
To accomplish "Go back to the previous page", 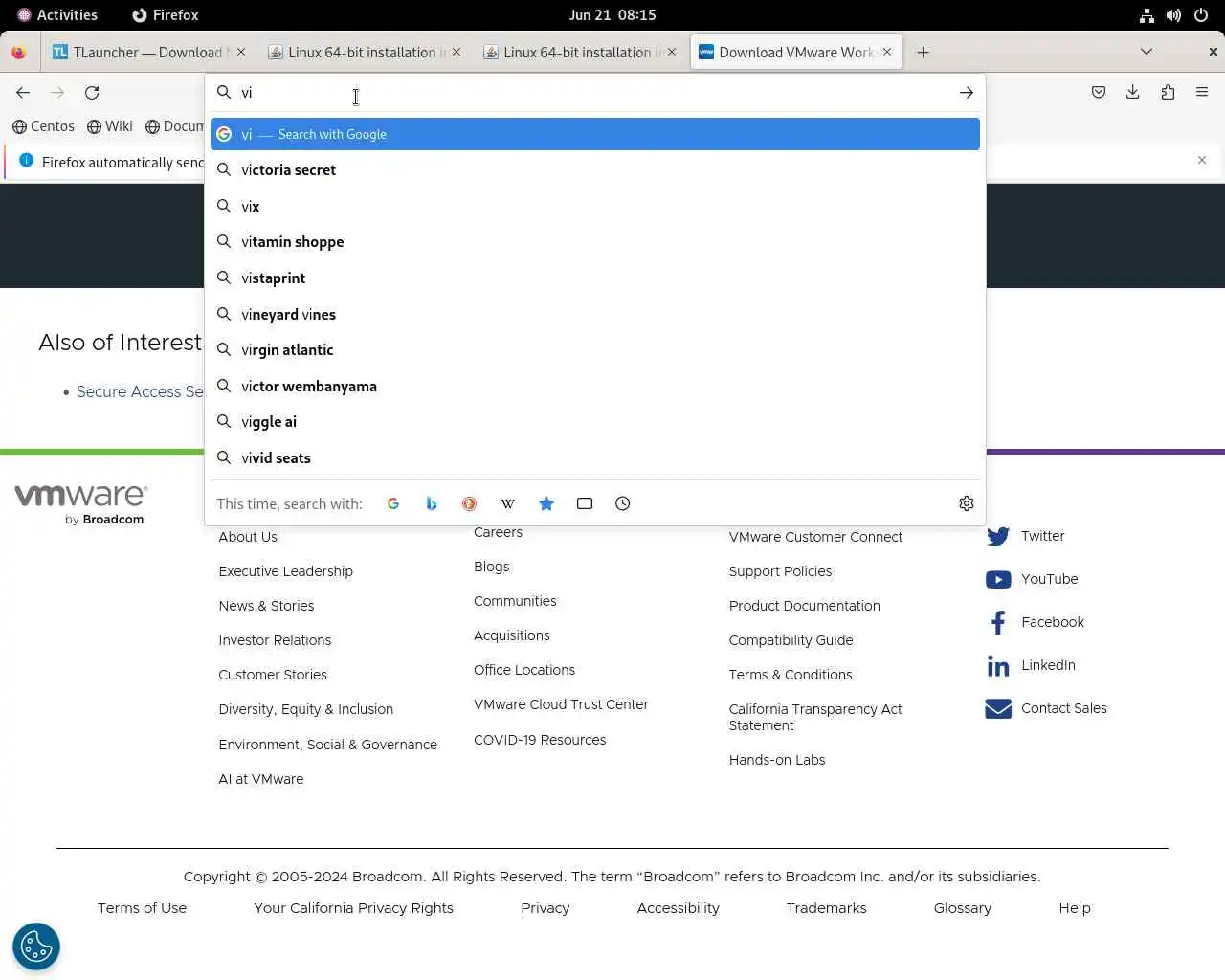I will [23, 93].
